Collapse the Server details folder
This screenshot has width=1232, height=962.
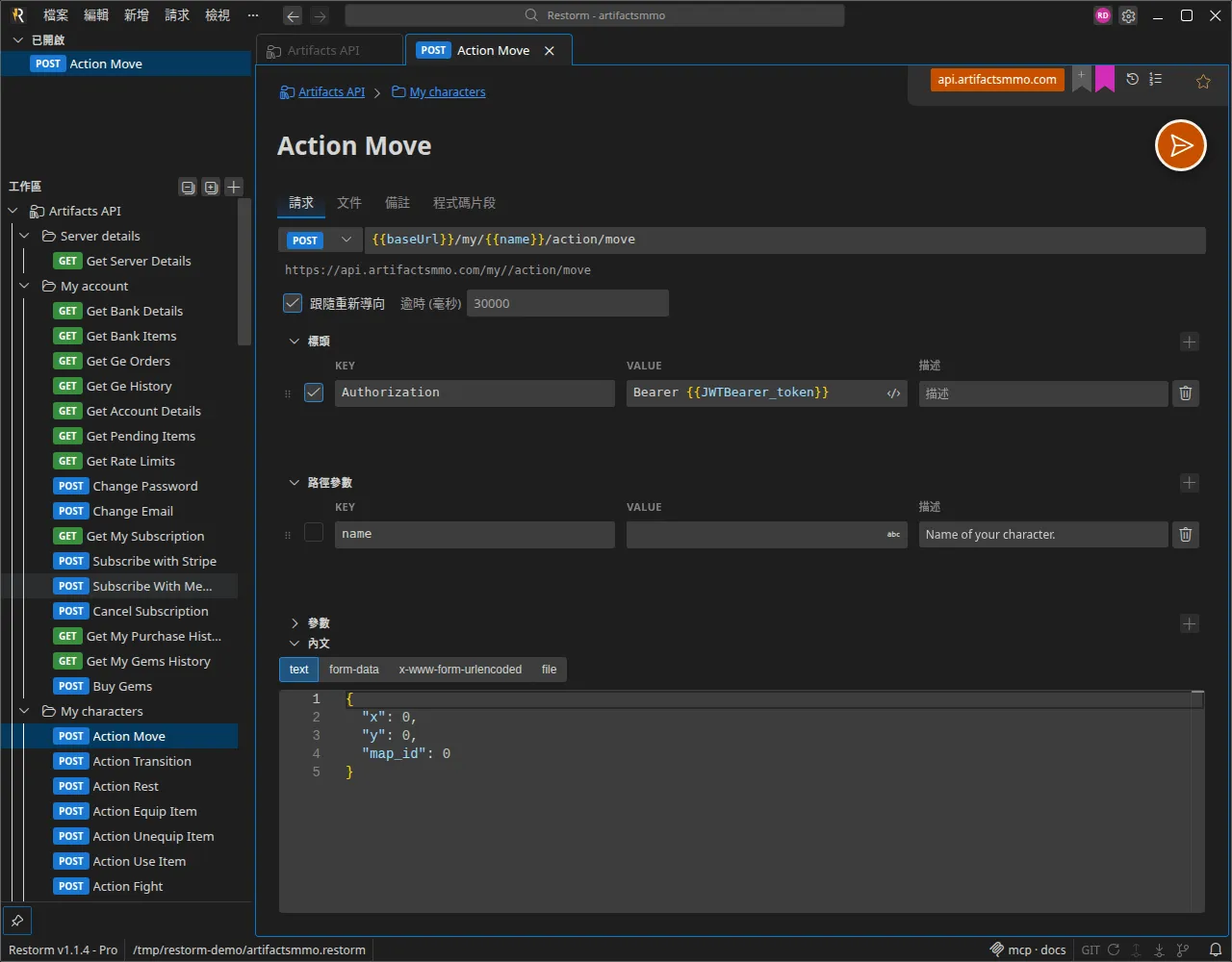[26, 236]
